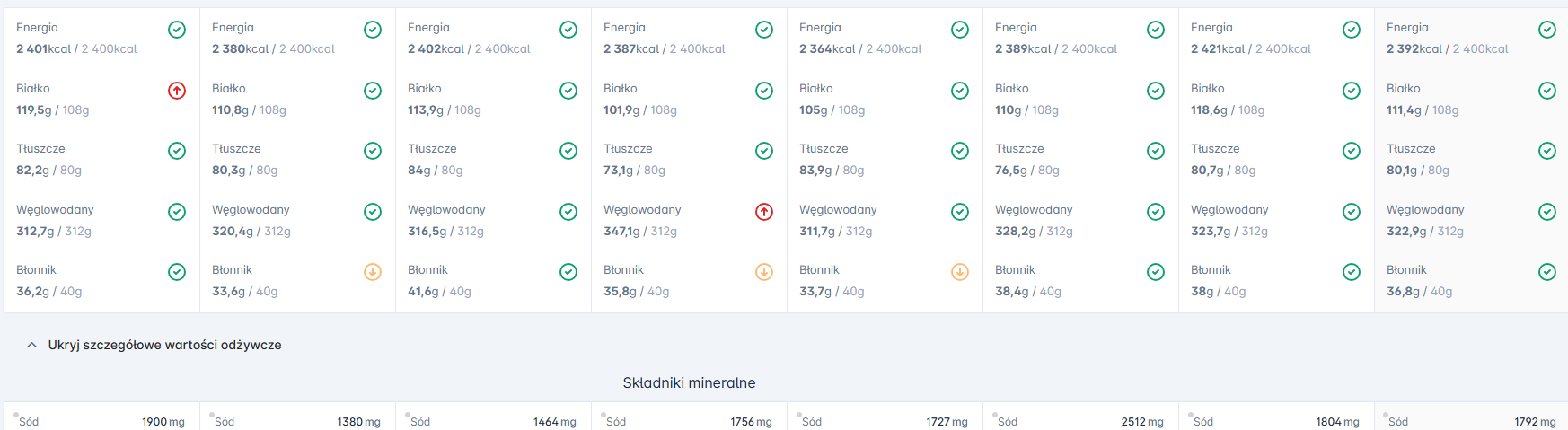The height and width of the screenshot is (430, 1568).
Task: Click the orange down-arrow beside Błonnik 35,8g
Action: point(764,272)
